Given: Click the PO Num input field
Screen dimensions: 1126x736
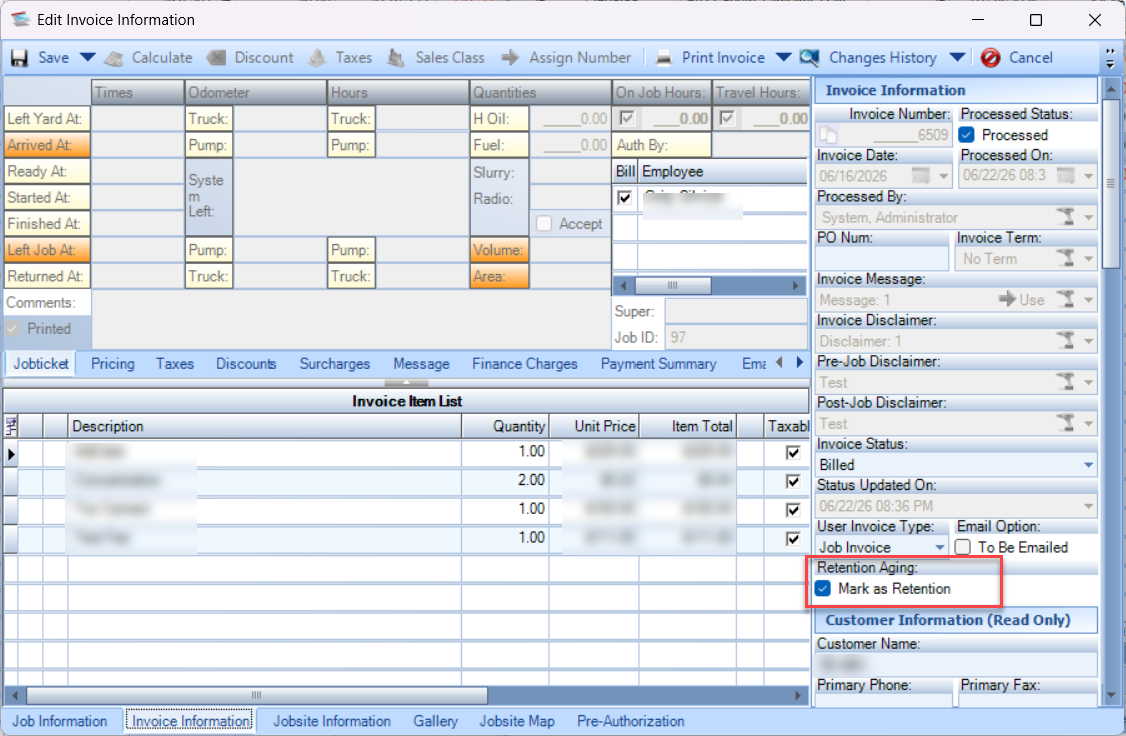Looking at the screenshot, I should (x=883, y=258).
